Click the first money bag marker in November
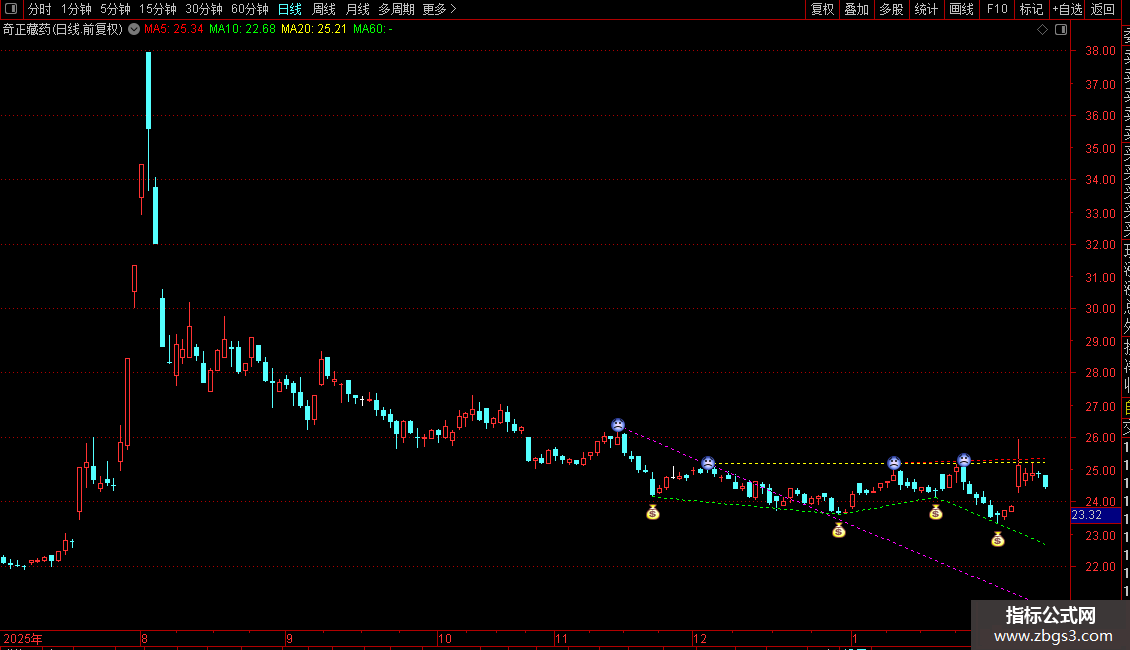The height and width of the screenshot is (650, 1130). [x=652, y=512]
